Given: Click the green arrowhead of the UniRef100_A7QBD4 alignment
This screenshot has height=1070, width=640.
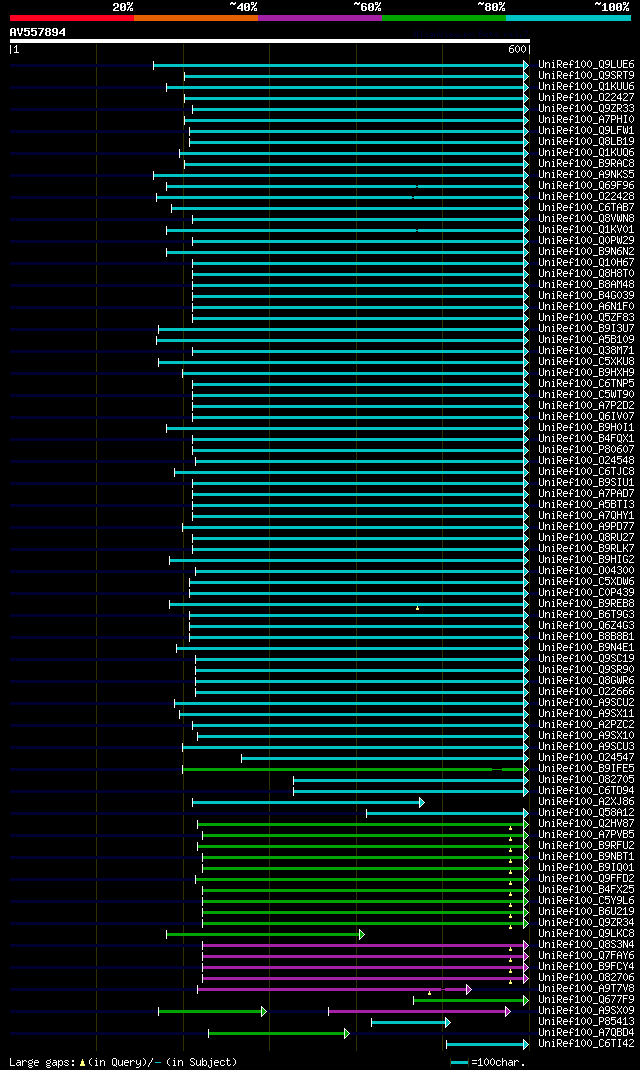Looking at the screenshot, I should tap(347, 1033).
